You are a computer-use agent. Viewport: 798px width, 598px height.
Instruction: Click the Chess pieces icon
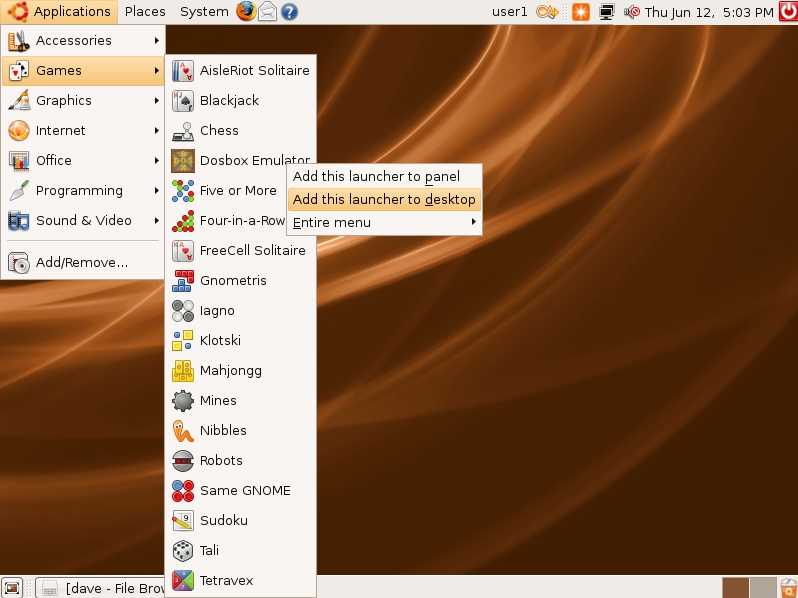tap(182, 130)
